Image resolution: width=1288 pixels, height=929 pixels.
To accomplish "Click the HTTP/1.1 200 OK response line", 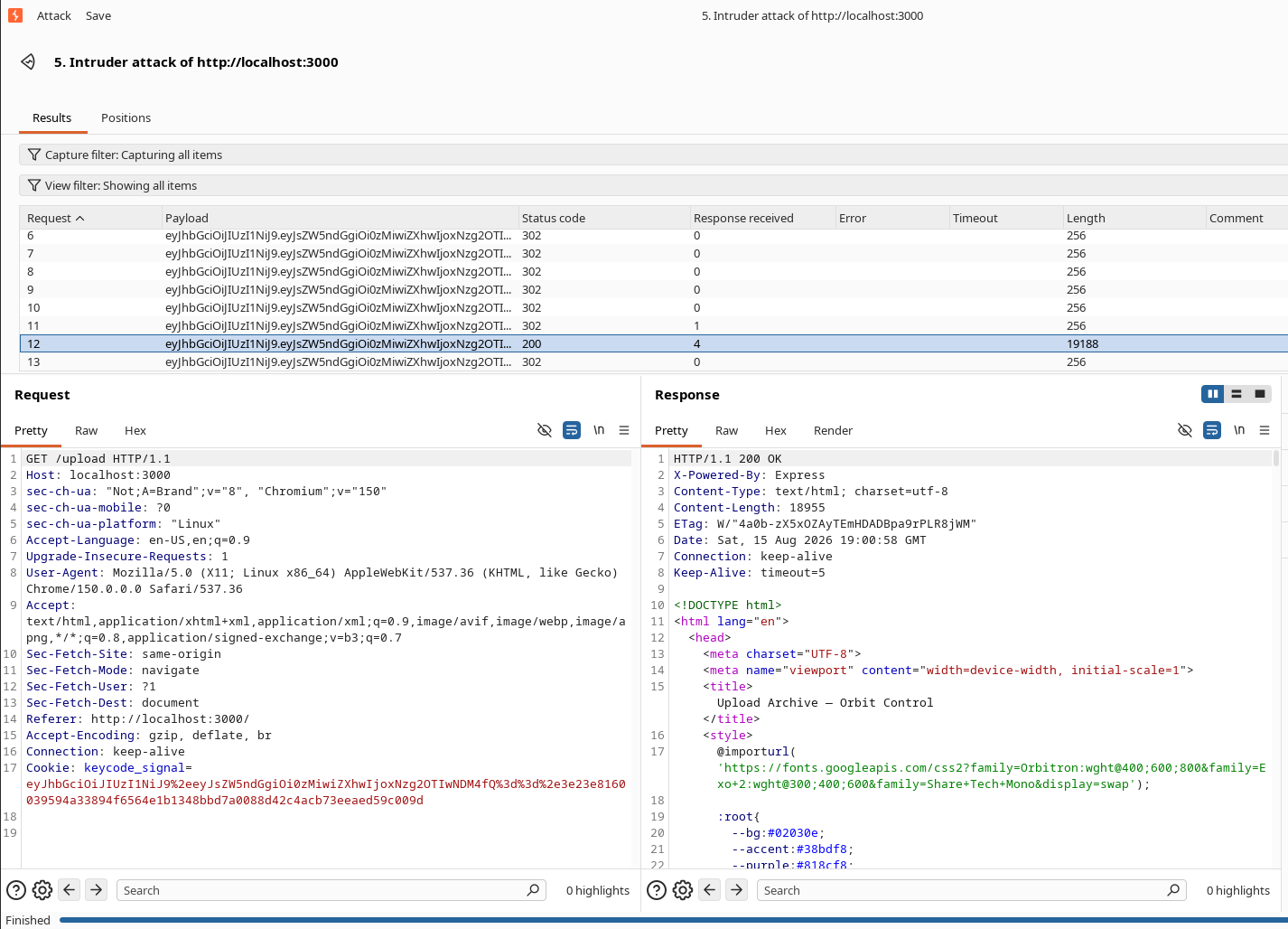I will pos(728,459).
